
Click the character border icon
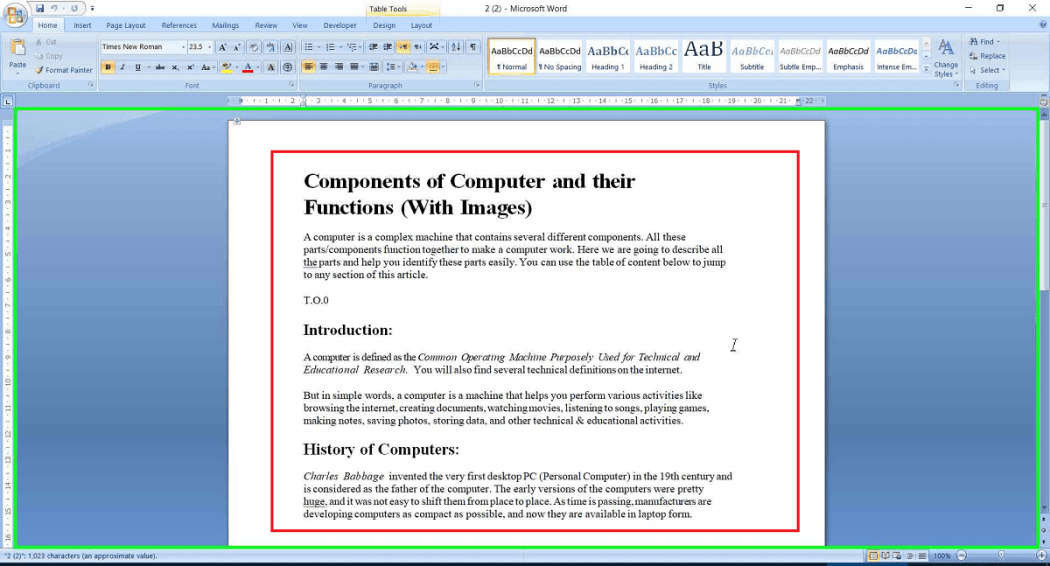pos(288,47)
